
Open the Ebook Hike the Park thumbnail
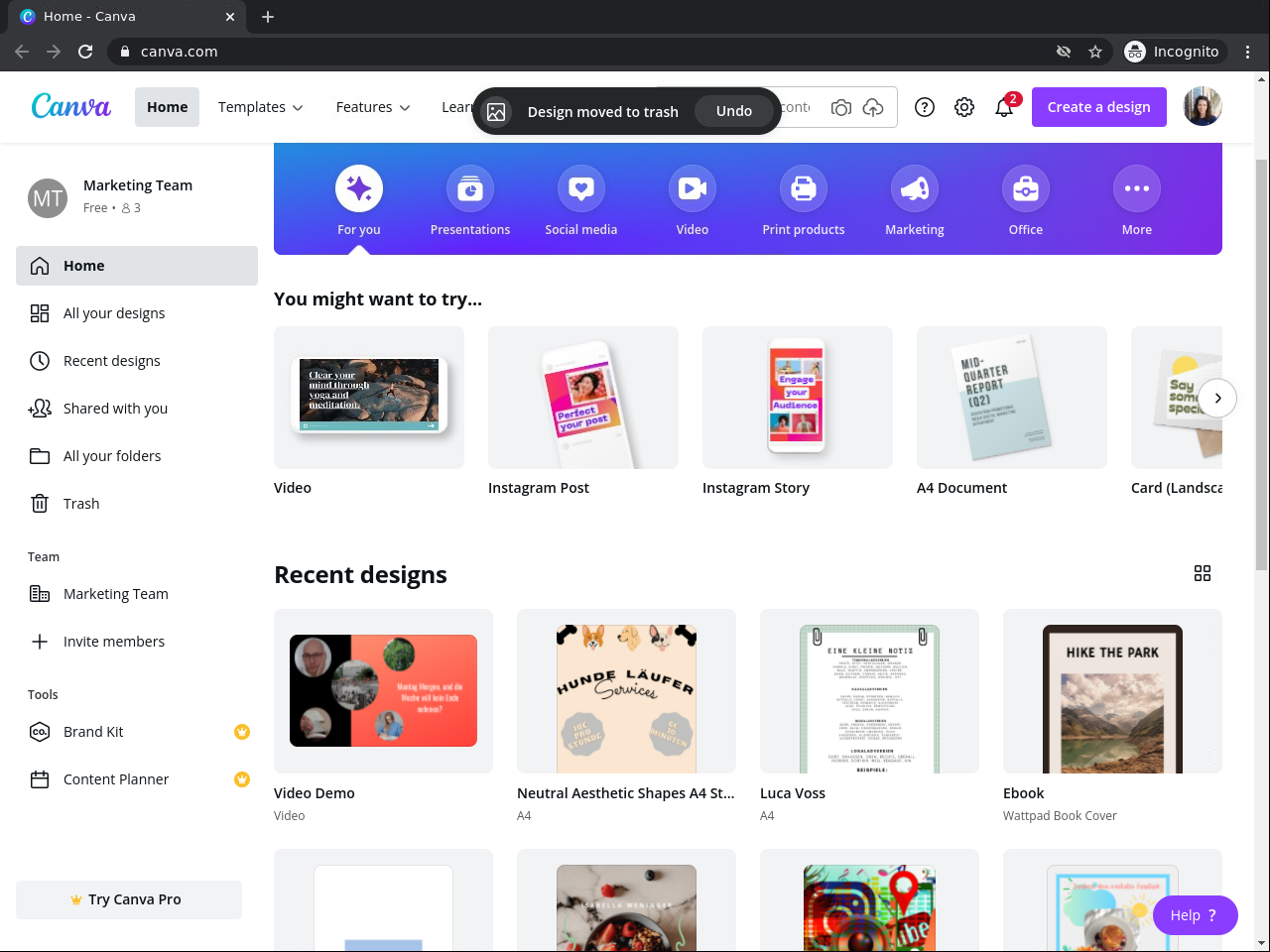pyautogui.click(x=1112, y=691)
